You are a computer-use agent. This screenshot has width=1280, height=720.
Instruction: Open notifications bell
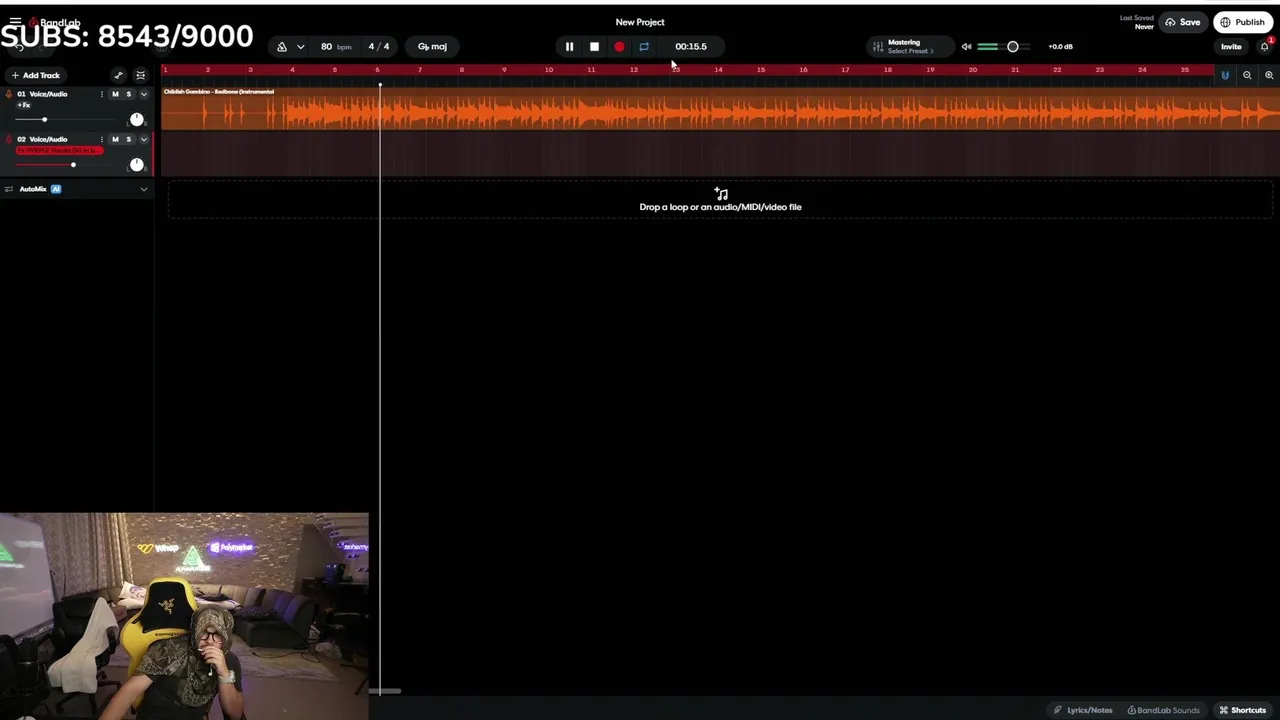pyautogui.click(x=1265, y=47)
